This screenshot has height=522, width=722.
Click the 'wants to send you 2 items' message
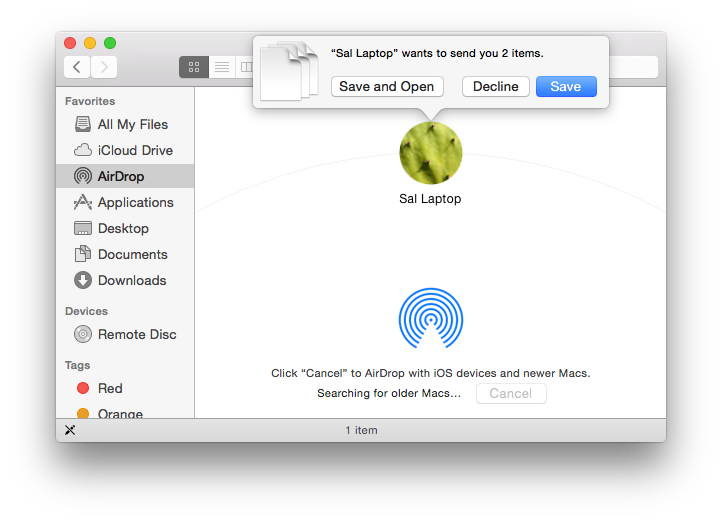point(437,53)
